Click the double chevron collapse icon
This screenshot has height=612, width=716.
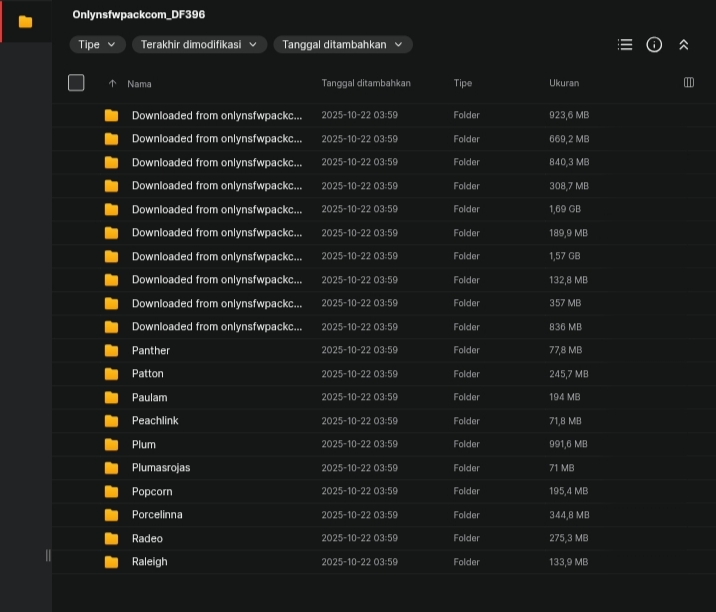tap(684, 45)
